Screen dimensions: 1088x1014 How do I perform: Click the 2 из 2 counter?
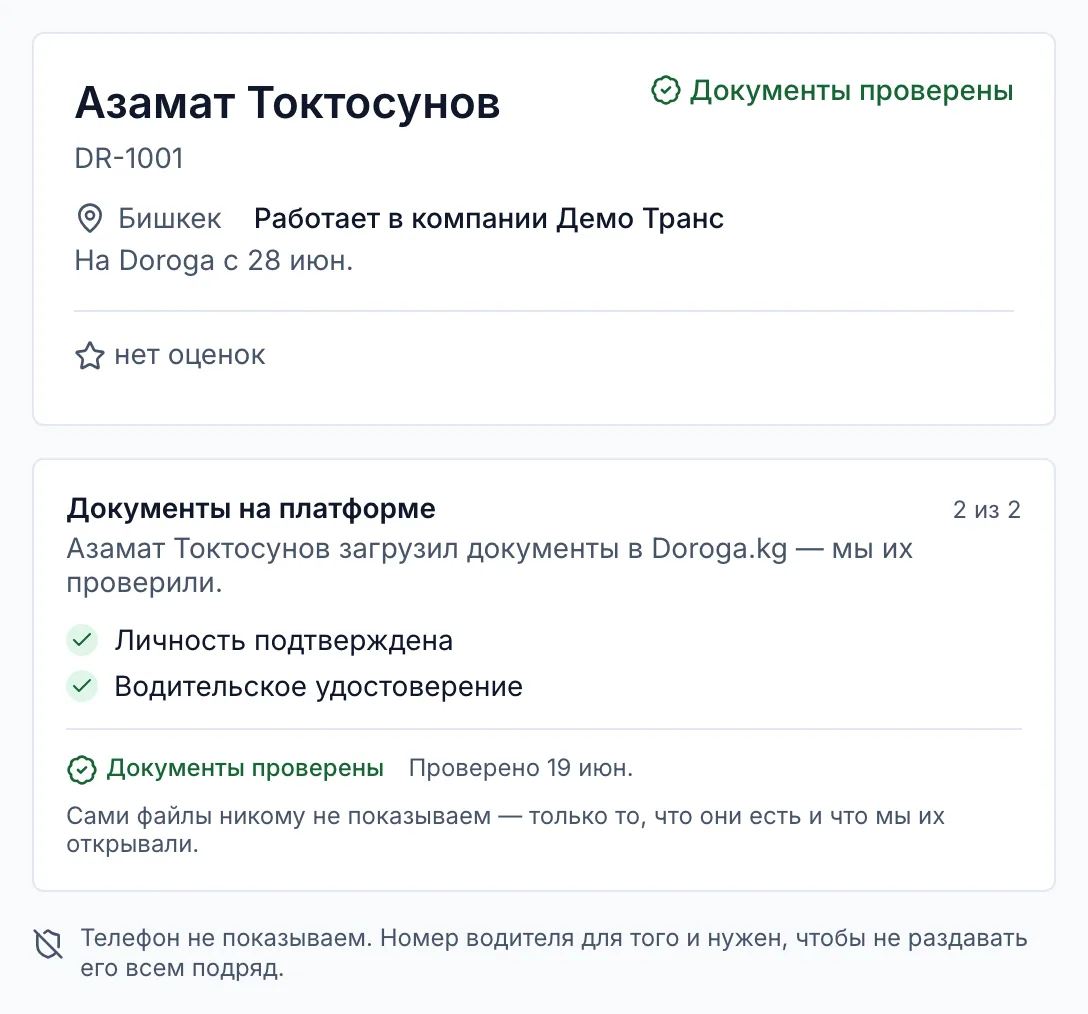[x=987, y=509]
